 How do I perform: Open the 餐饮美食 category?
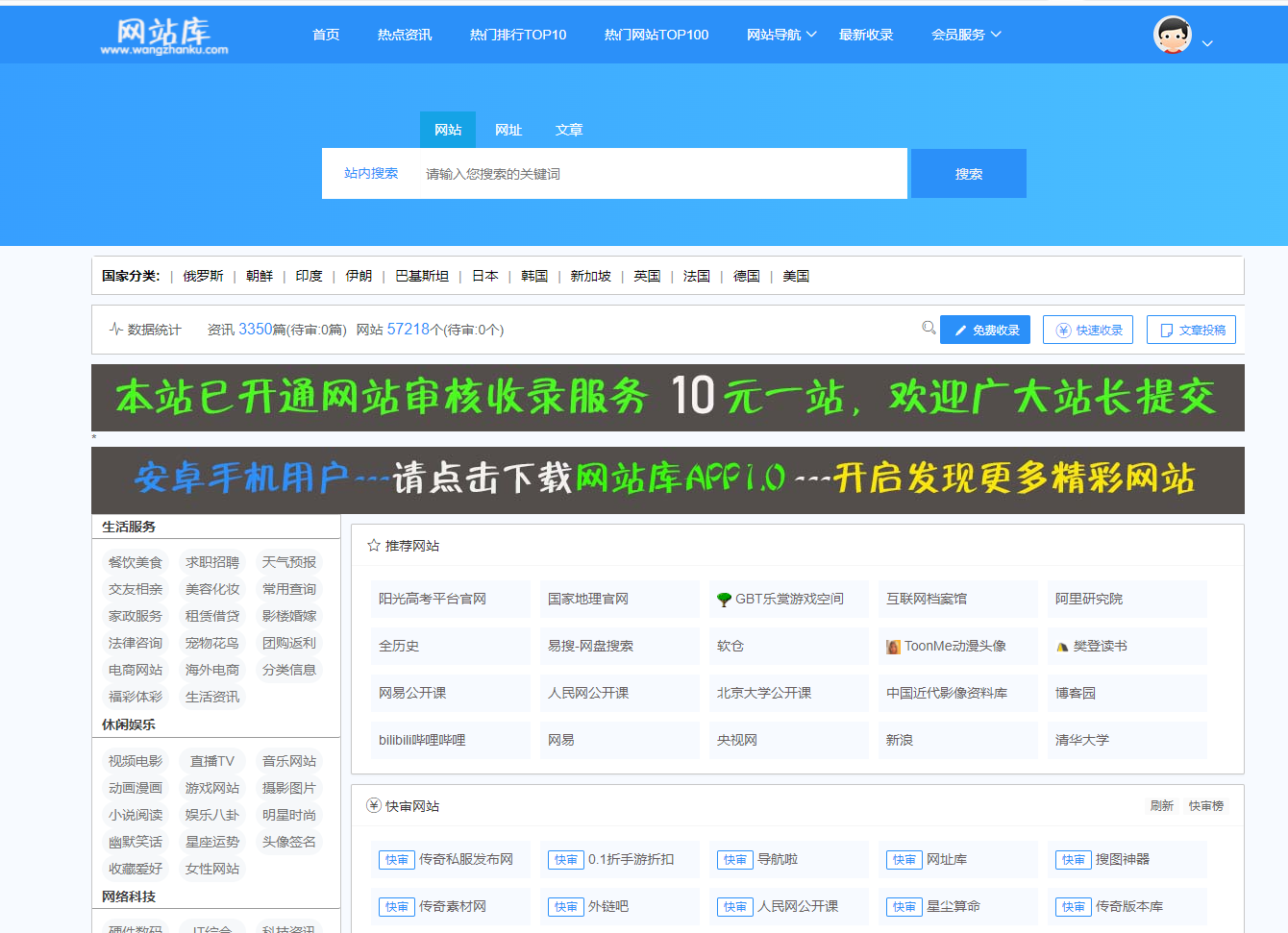click(x=136, y=562)
